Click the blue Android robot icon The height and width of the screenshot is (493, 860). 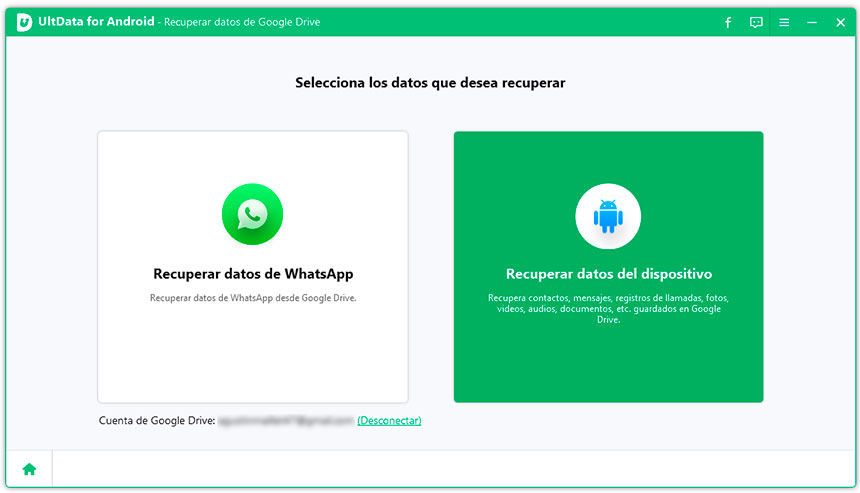point(608,216)
